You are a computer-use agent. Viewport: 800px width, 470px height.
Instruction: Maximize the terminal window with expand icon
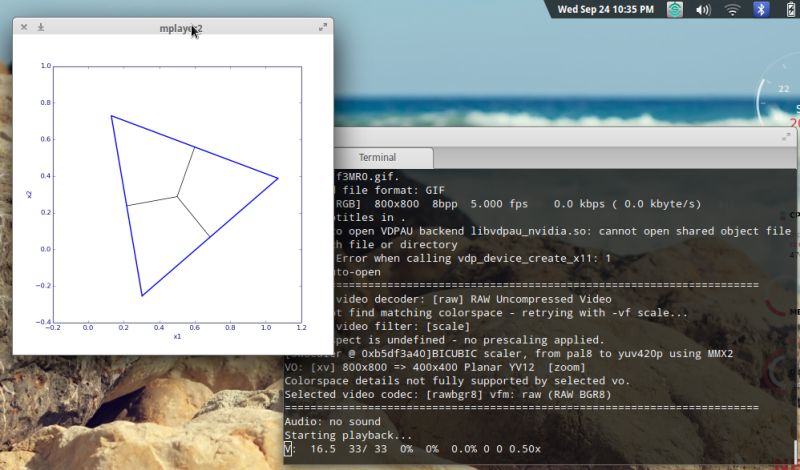[x=786, y=137]
